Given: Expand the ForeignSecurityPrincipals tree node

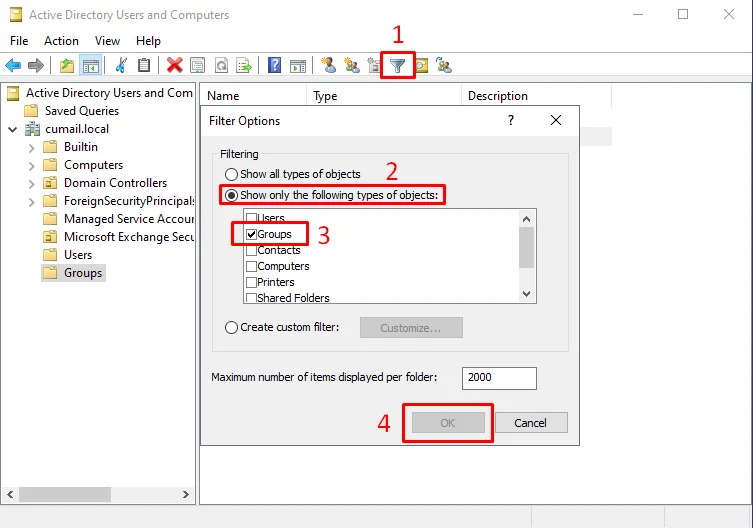Looking at the screenshot, I should tap(32, 202).
